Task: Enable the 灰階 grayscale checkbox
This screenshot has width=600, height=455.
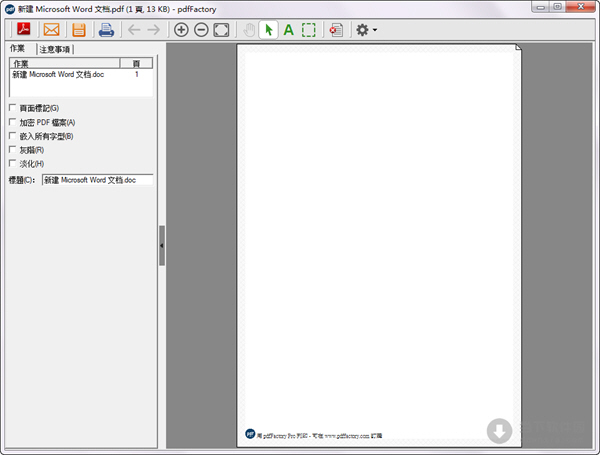Action: (x=12, y=150)
